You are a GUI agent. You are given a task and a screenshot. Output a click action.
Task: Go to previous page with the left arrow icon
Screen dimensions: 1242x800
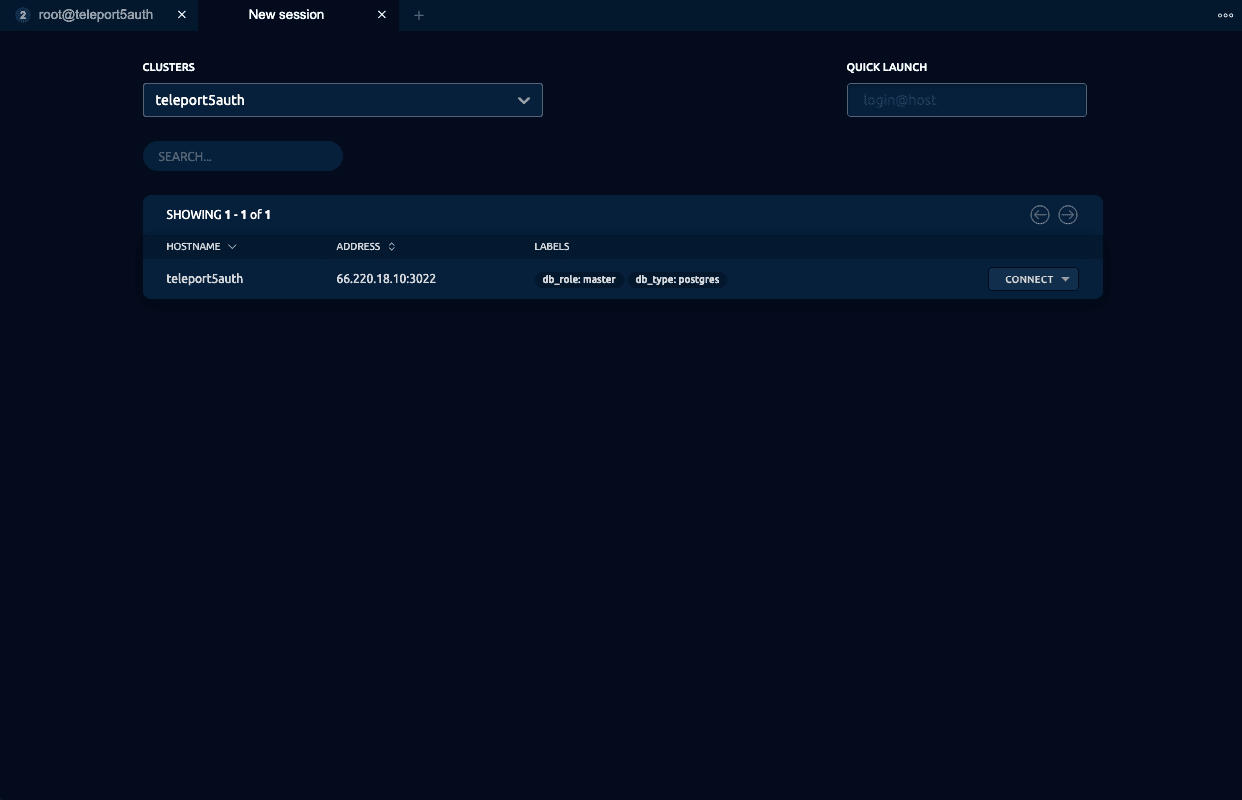click(1040, 214)
